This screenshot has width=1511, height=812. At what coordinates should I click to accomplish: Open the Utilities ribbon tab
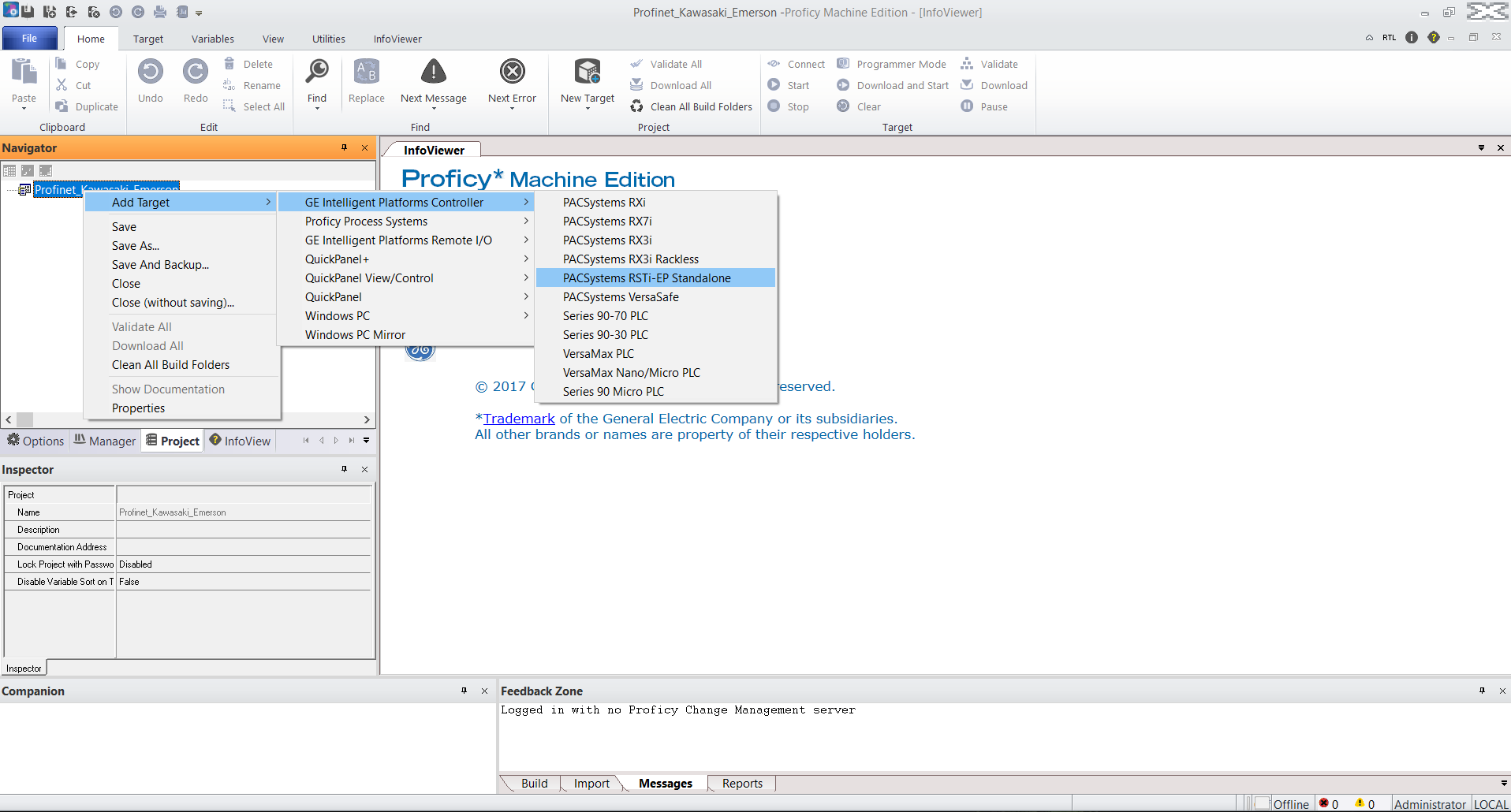tap(329, 39)
